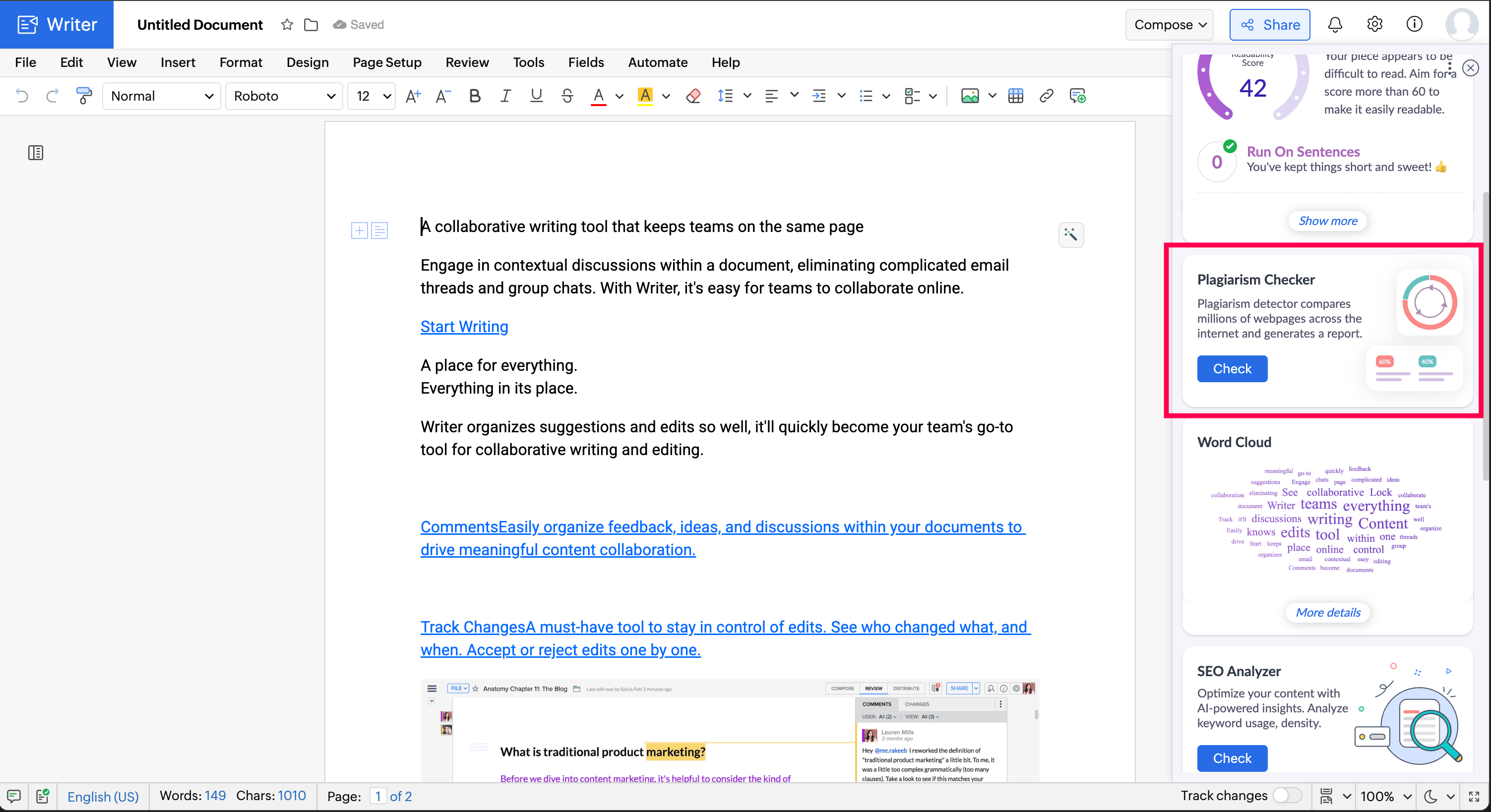The width and height of the screenshot is (1491, 812).
Task: Click Check under Plagiarism Checker
Action: [x=1232, y=368]
